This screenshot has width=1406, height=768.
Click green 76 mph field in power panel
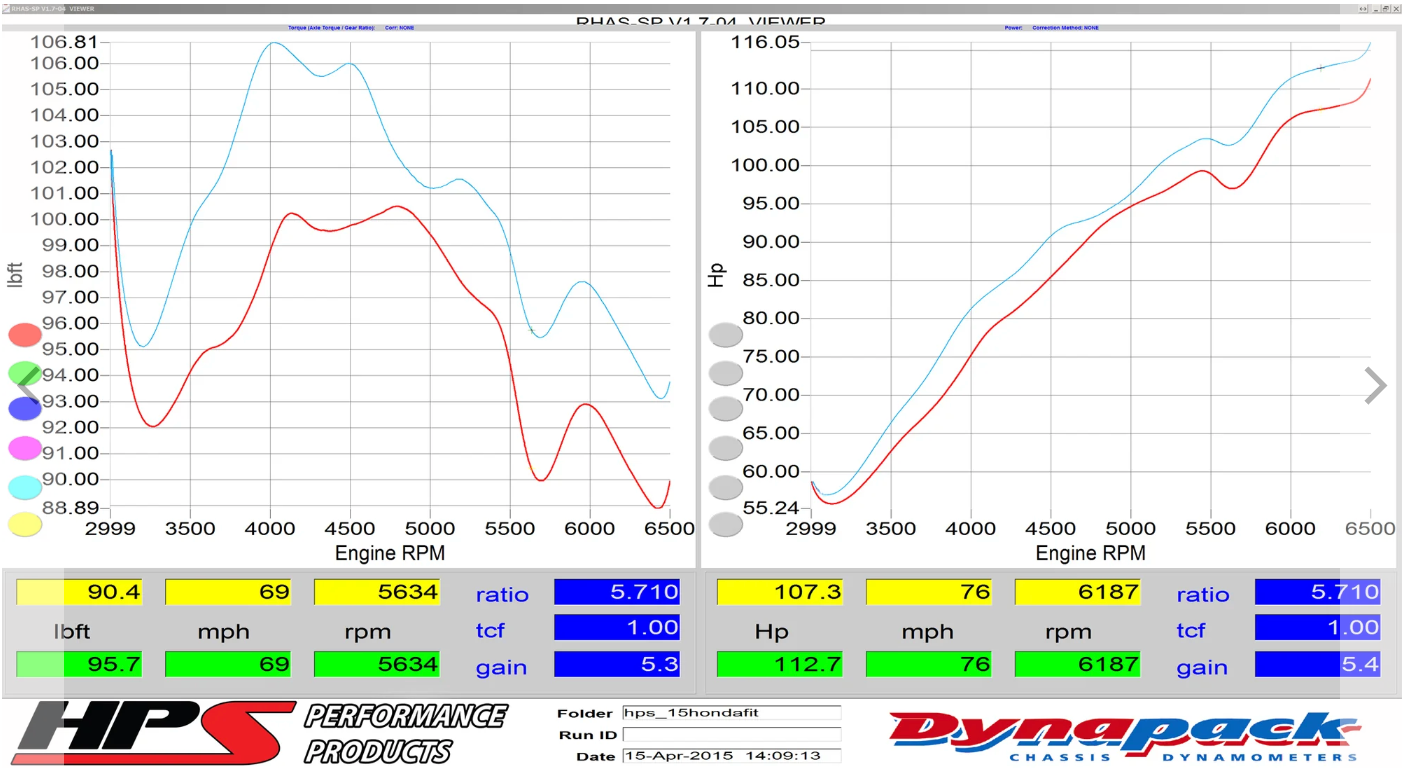pos(929,664)
